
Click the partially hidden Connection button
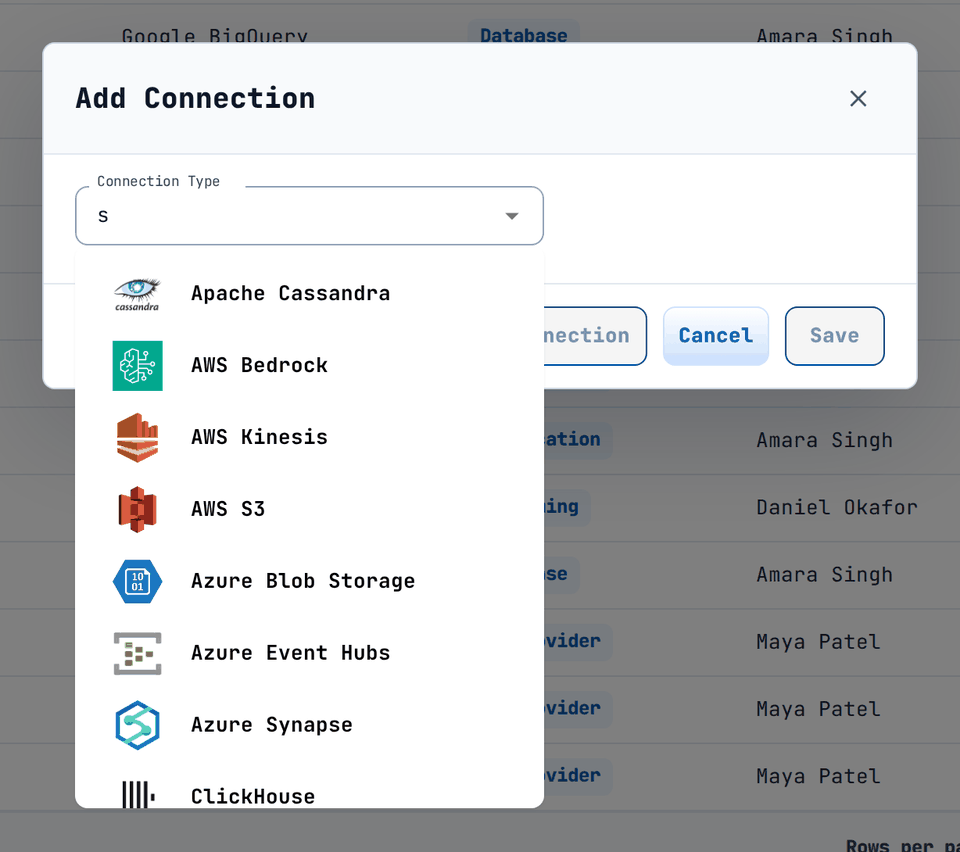594,336
